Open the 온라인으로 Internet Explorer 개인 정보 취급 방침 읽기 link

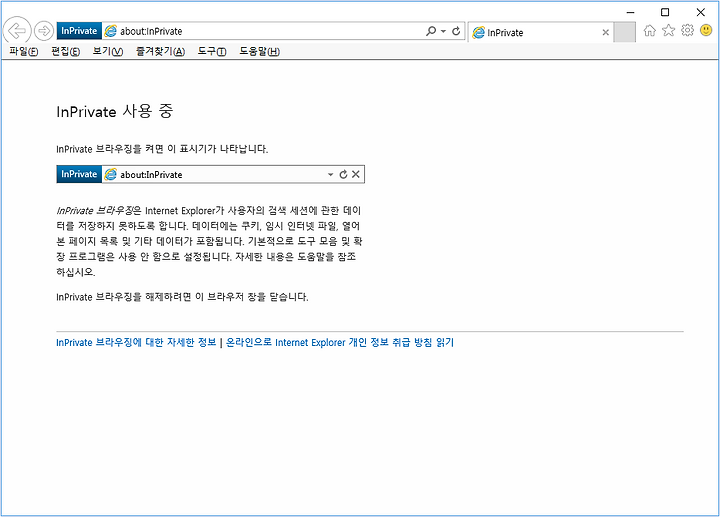tap(340, 343)
